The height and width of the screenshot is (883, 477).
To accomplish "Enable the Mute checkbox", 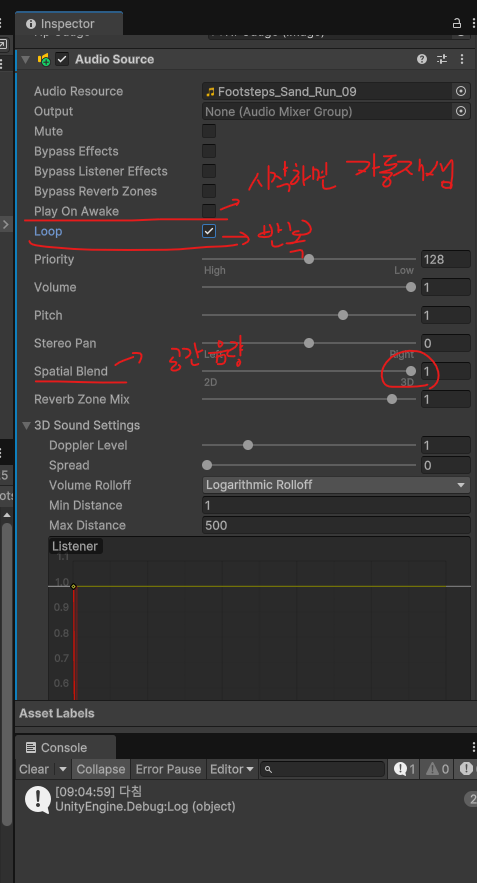I will pos(209,131).
